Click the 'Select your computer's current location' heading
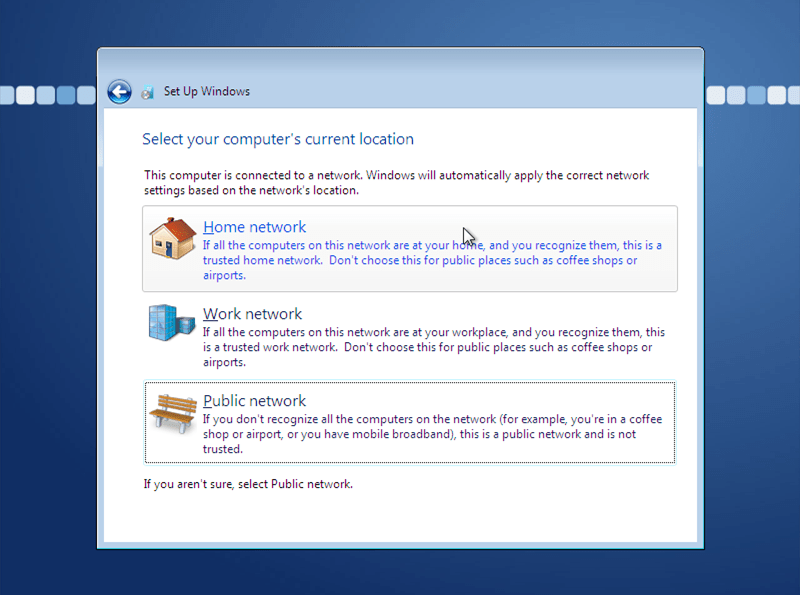The height and width of the screenshot is (595, 800). (x=277, y=139)
